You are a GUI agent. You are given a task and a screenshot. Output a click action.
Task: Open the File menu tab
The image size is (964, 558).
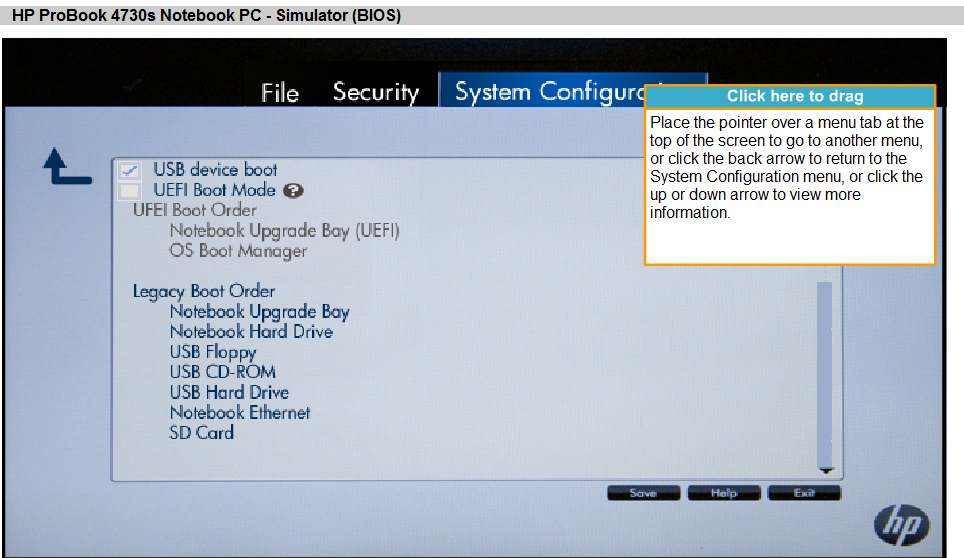click(280, 93)
